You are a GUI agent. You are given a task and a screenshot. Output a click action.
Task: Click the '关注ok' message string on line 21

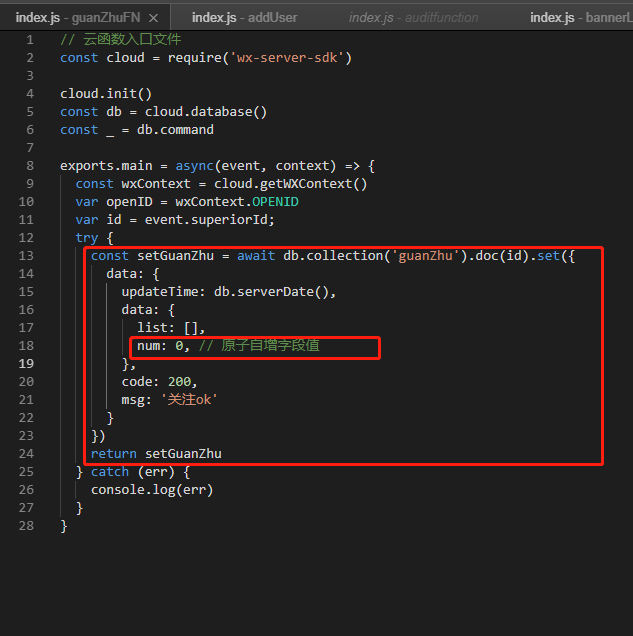point(189,400)
